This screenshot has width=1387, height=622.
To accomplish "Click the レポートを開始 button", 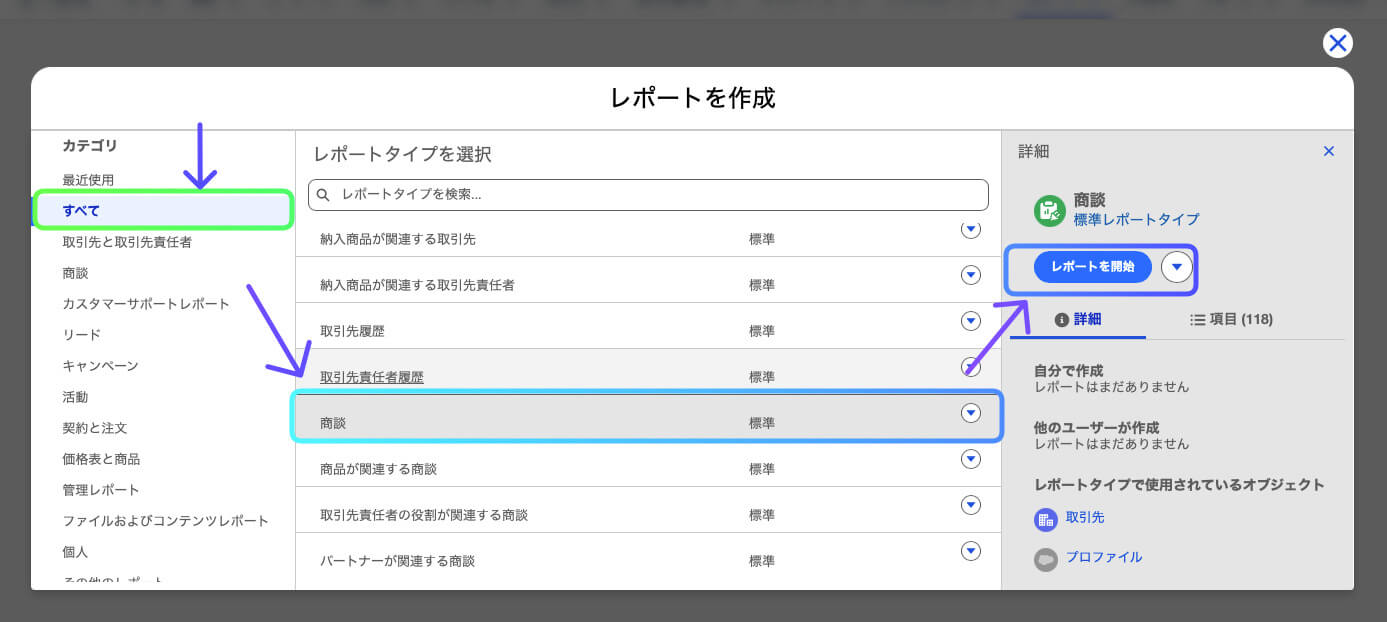I will [x=1093, y=267].
